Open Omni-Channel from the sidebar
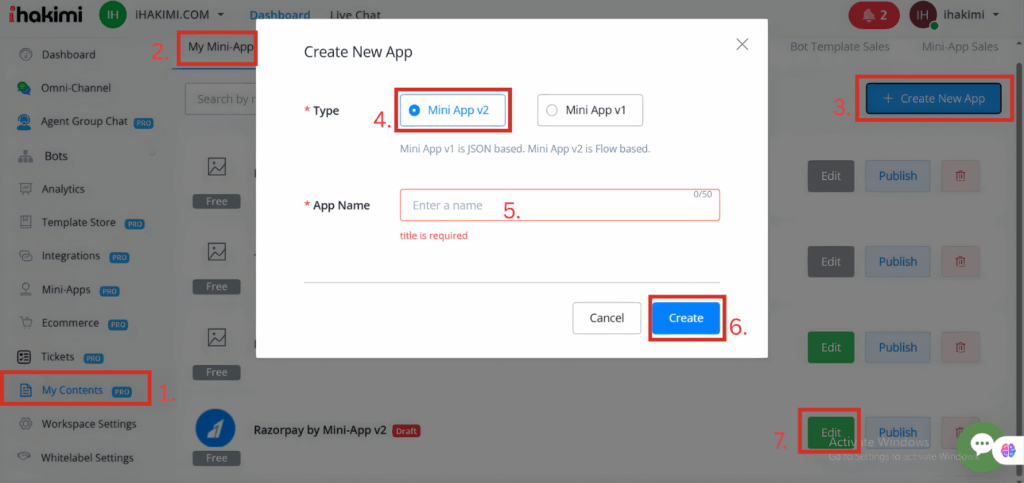1024x483 pixels. click(x=76, y=88)
